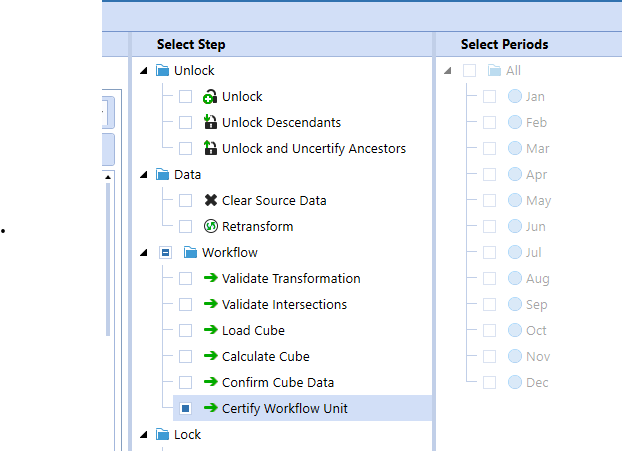Screen dimensions: 622x451
Task: Click the Select Step column header
Action: (191, 44)
